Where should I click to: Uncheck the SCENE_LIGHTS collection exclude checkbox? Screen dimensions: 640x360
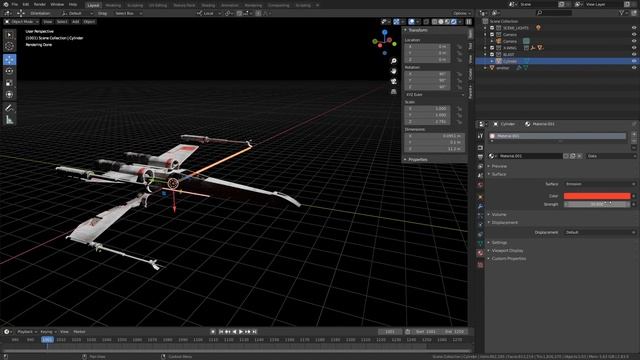click(x=492, y=28)
